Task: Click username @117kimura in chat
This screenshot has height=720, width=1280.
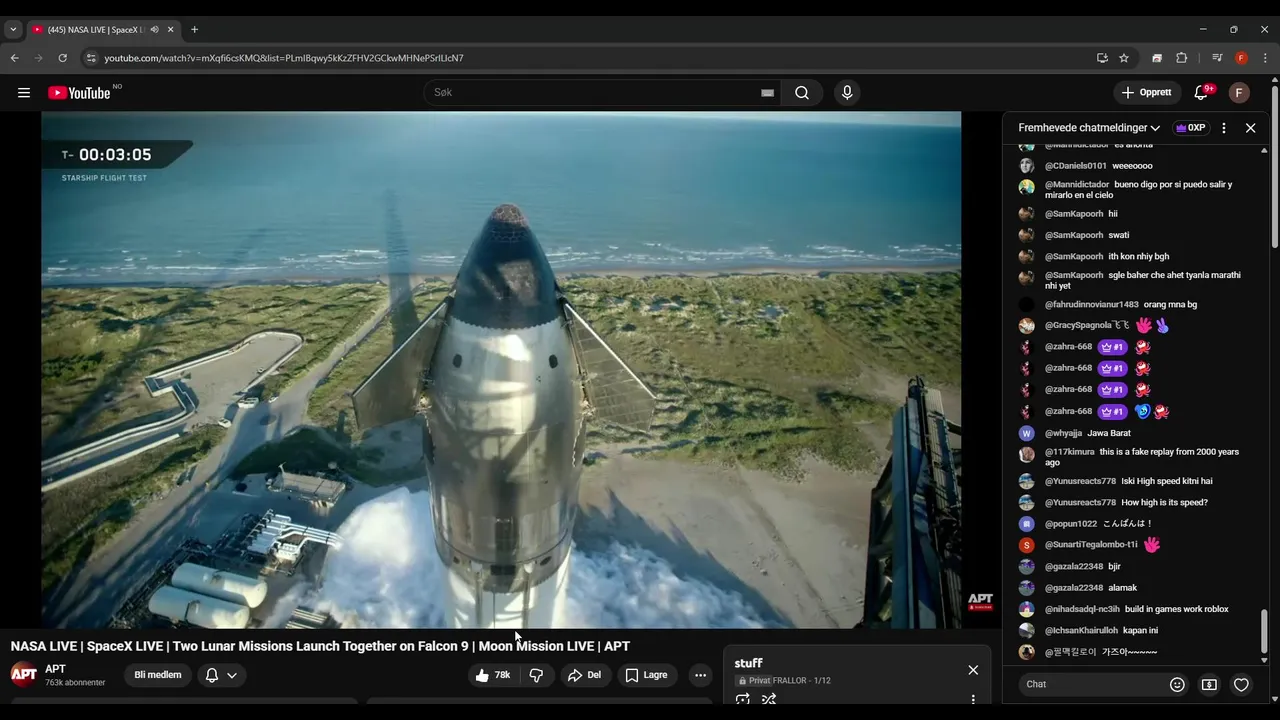Action: [x=1070, y=452]
